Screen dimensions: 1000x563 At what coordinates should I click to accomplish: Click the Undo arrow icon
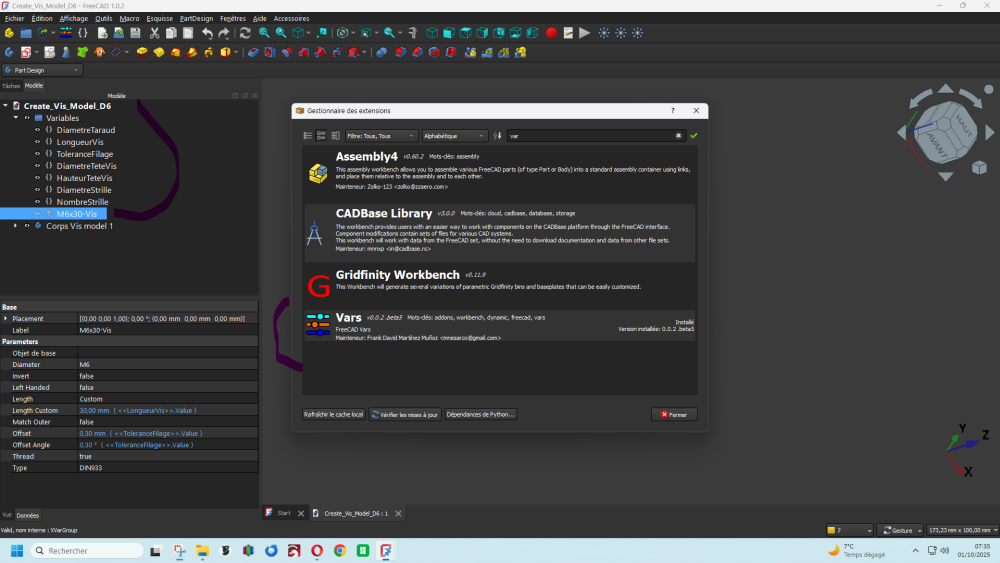tap(207, 33)
